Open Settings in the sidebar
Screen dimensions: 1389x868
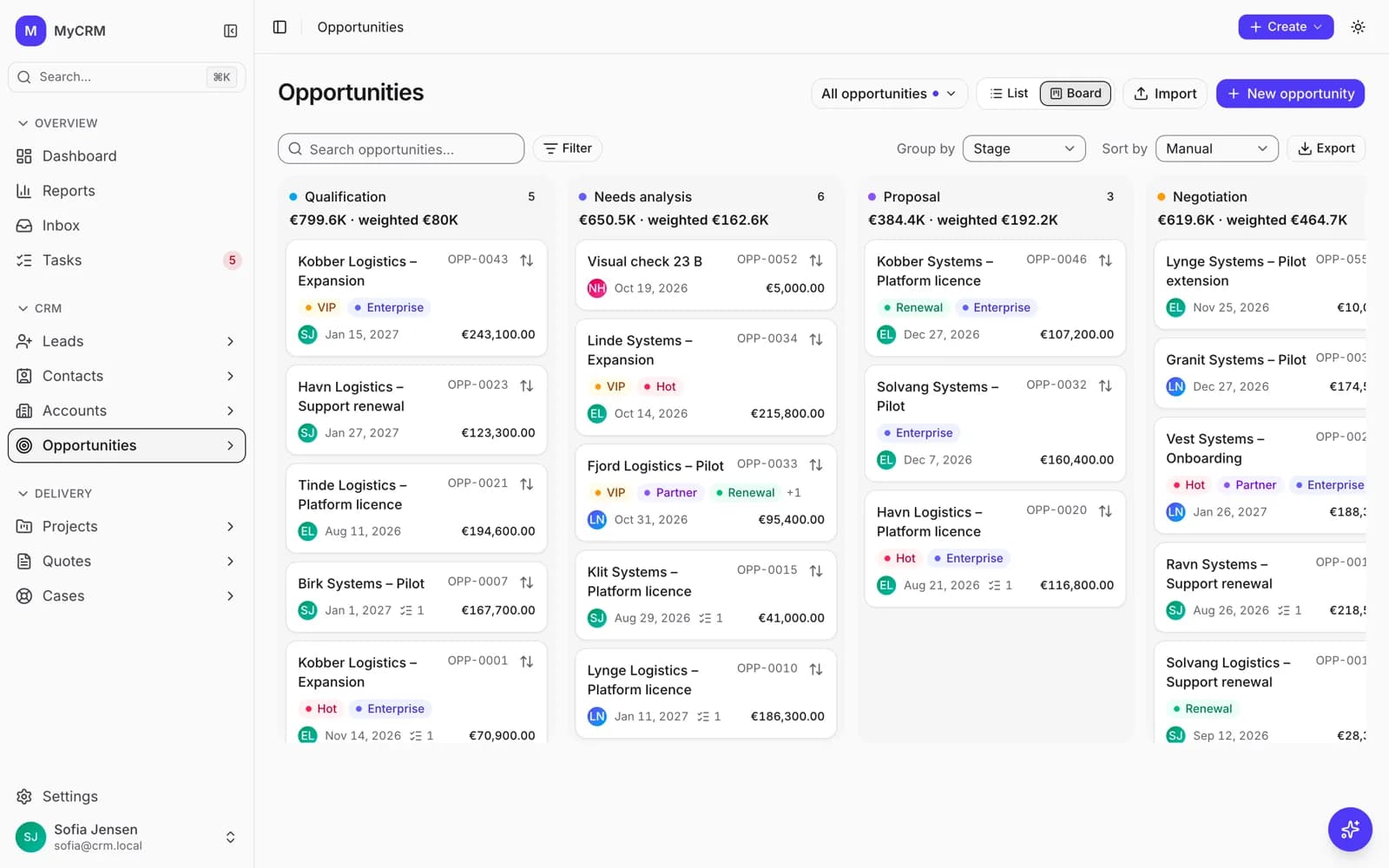(127, 797)
